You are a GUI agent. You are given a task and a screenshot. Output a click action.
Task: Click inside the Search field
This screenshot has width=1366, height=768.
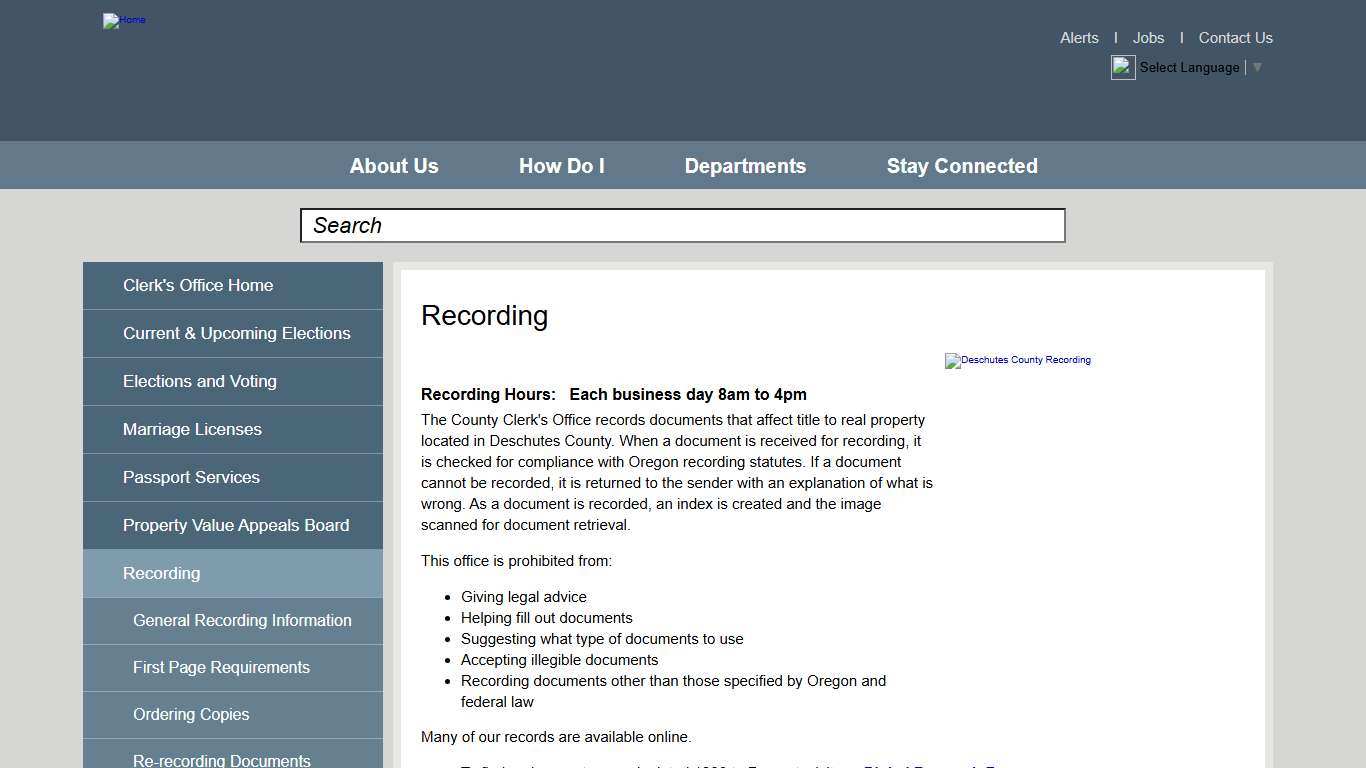pyautogui.click(x=682, y=226)
